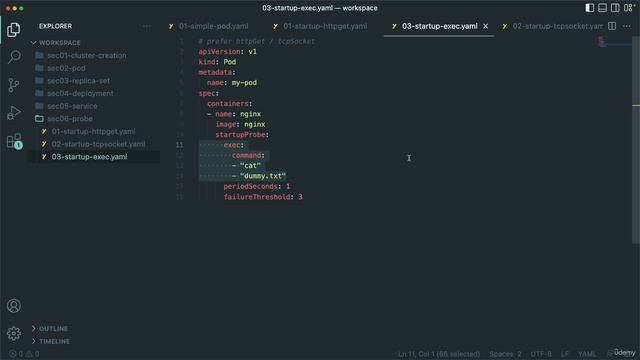Expand the sec02-pod folder

tap(66, 68)
